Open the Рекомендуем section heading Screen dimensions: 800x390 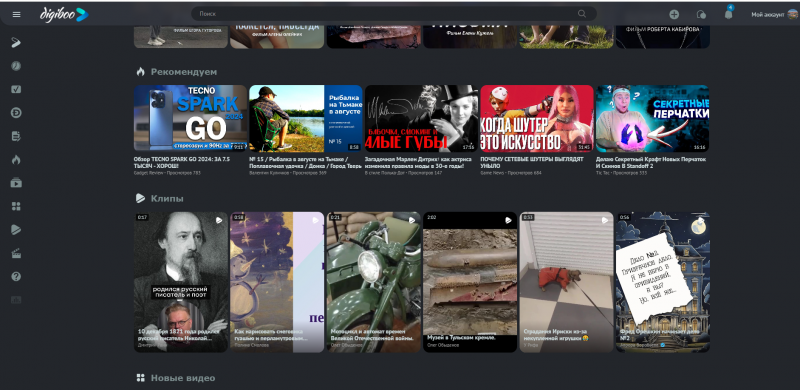pos(184,71)
